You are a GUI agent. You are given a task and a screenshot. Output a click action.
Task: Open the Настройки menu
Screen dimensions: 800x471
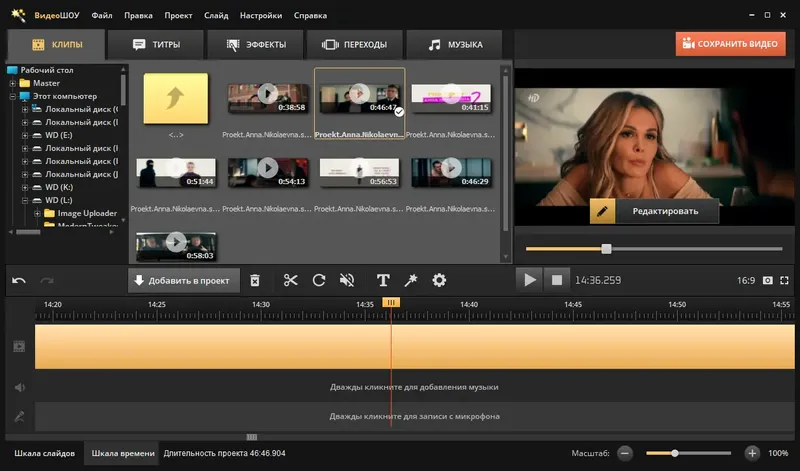[261, 15]
